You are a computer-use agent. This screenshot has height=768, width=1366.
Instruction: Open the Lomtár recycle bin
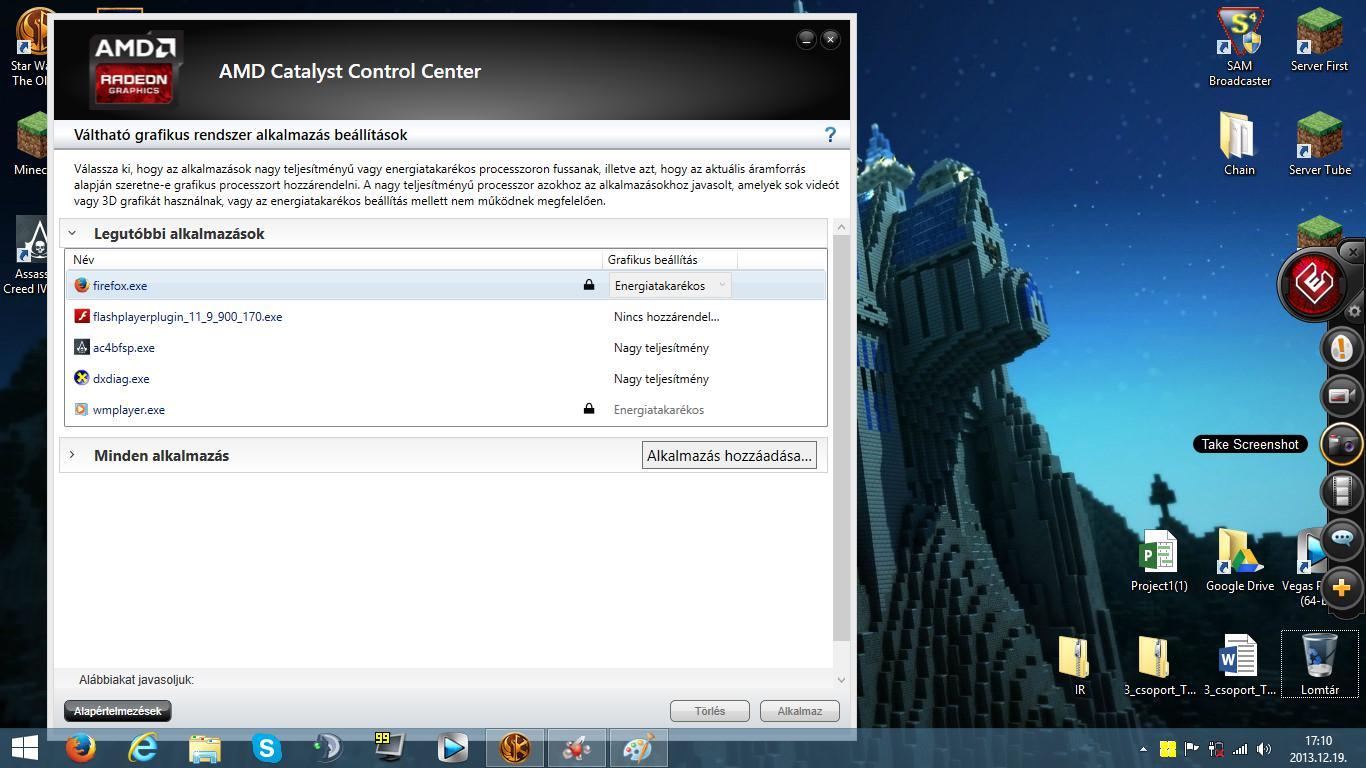point(1320,664)
